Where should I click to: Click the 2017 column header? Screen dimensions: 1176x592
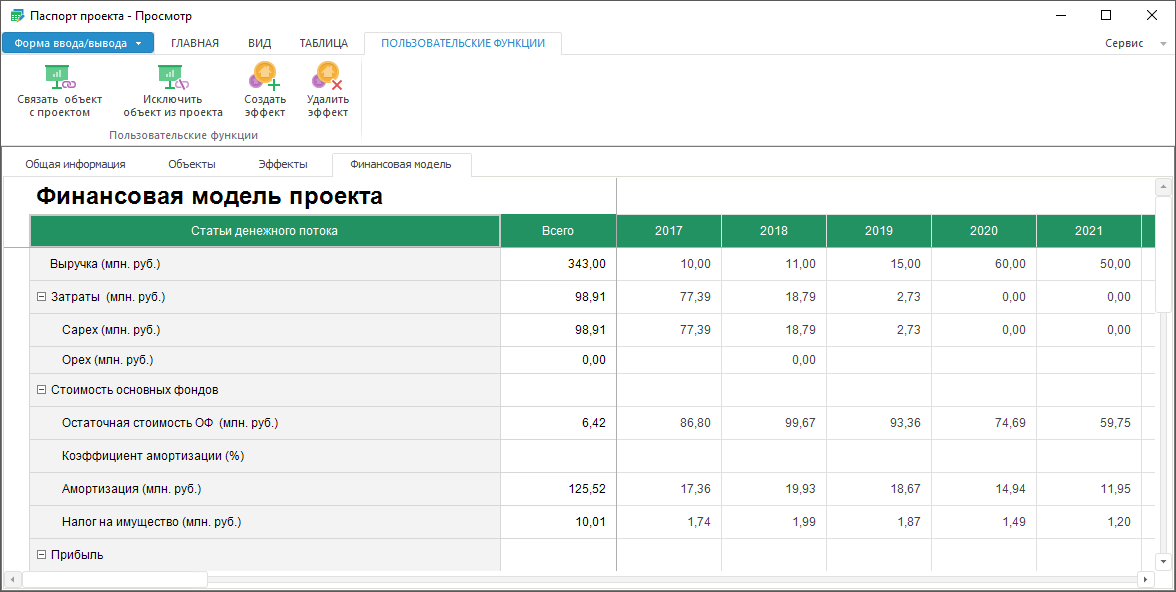(x=669, y=231)
